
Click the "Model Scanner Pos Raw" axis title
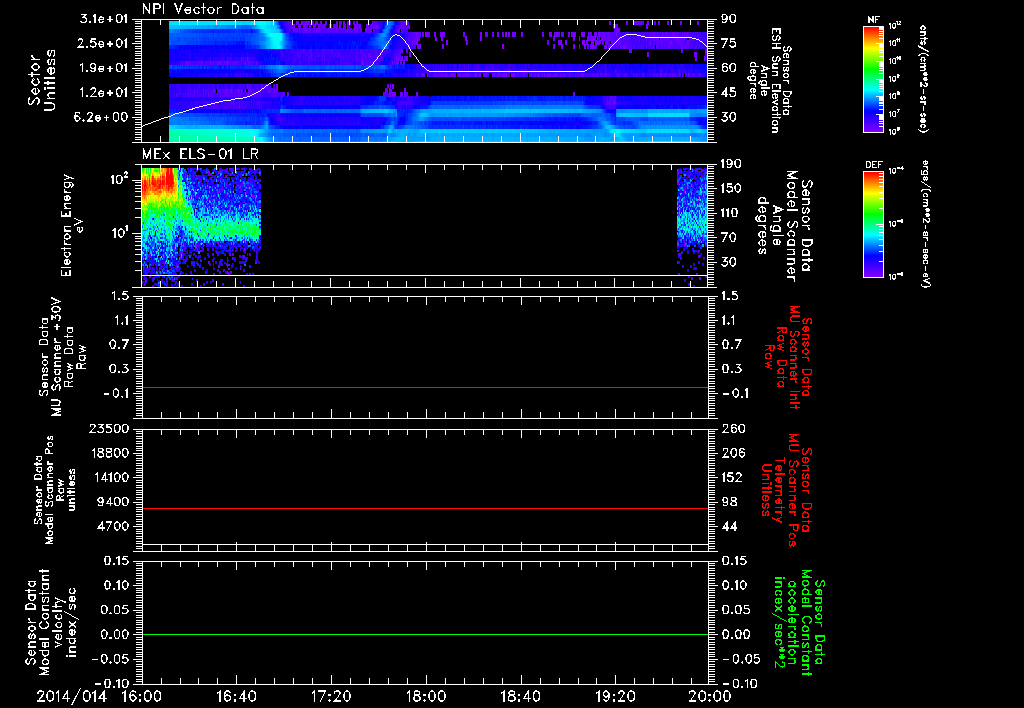point(56,490)
